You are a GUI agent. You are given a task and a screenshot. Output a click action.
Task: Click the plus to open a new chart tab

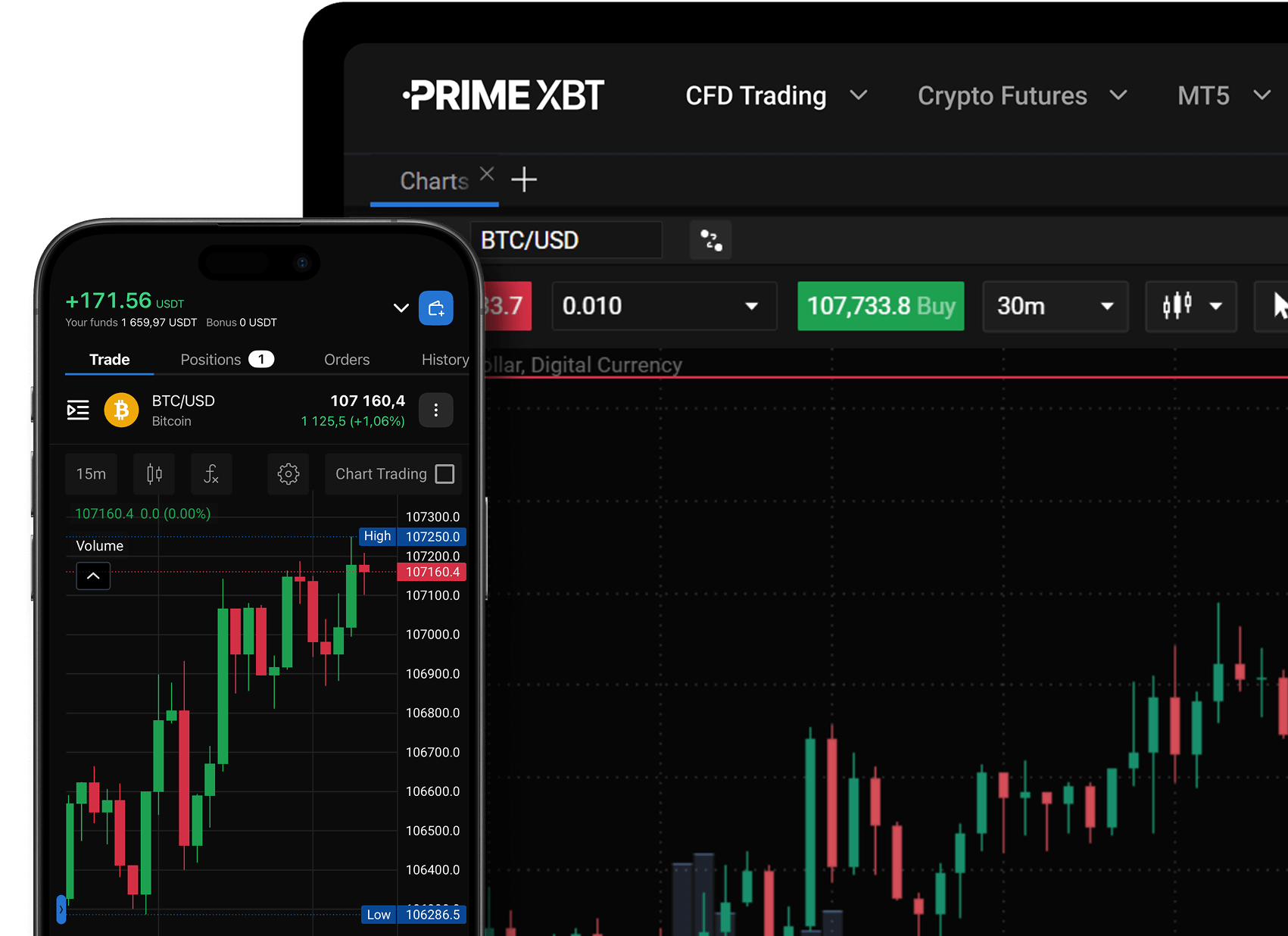[523, 179]
